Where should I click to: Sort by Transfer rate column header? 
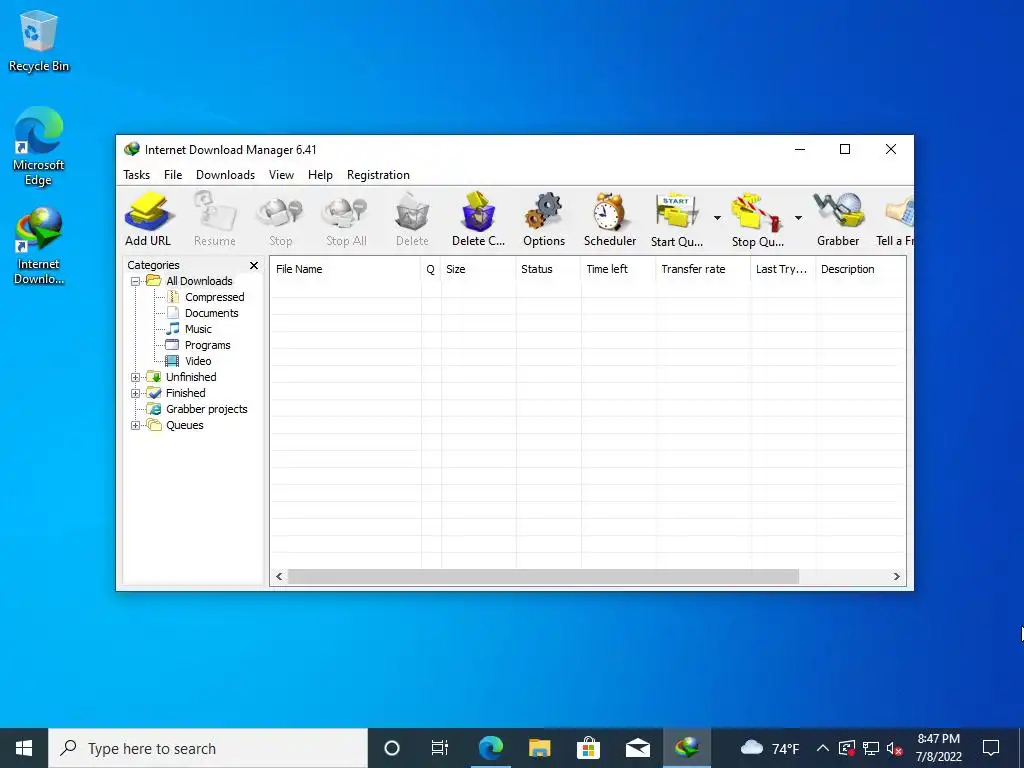pyautogui.click(x=703, y=269)
